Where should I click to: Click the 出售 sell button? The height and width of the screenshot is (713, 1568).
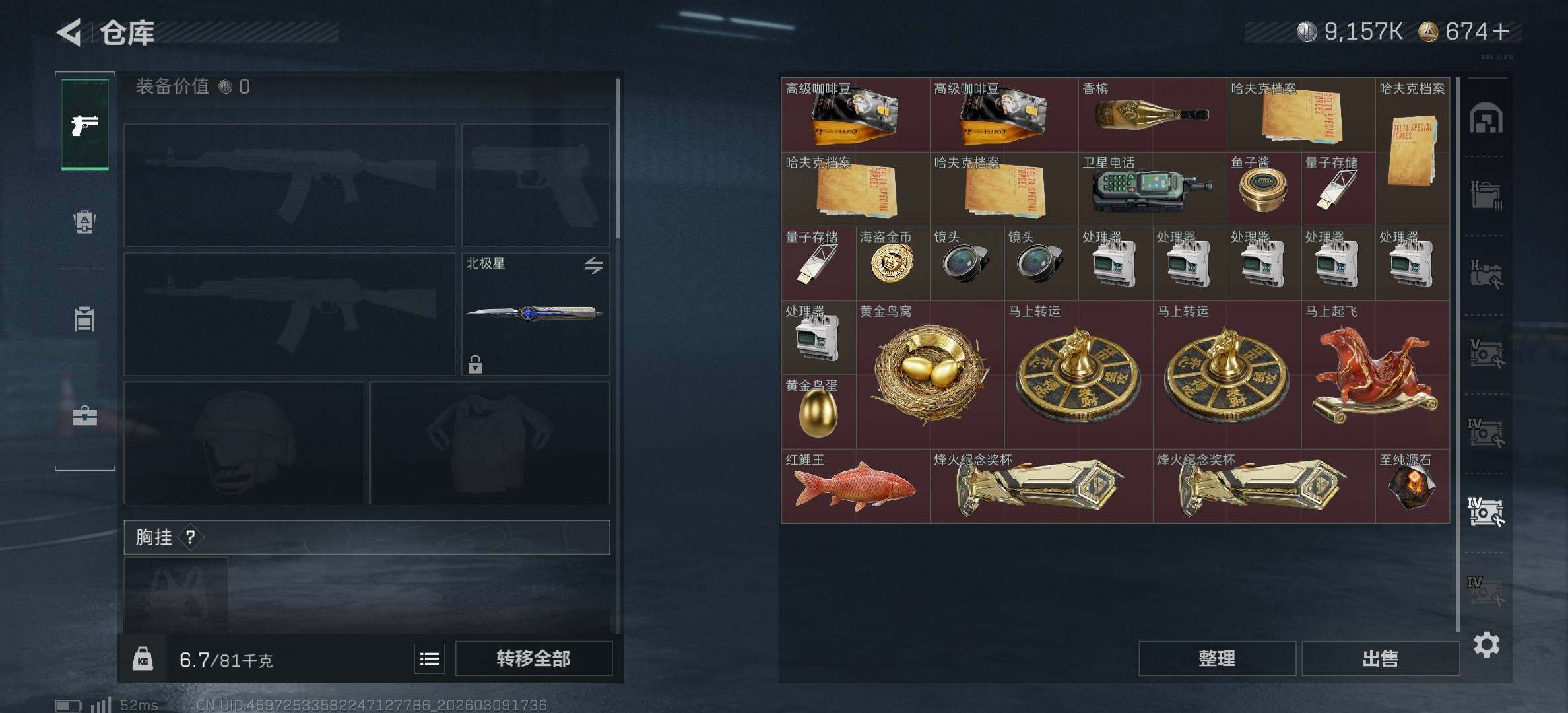tap(1381, 658)
